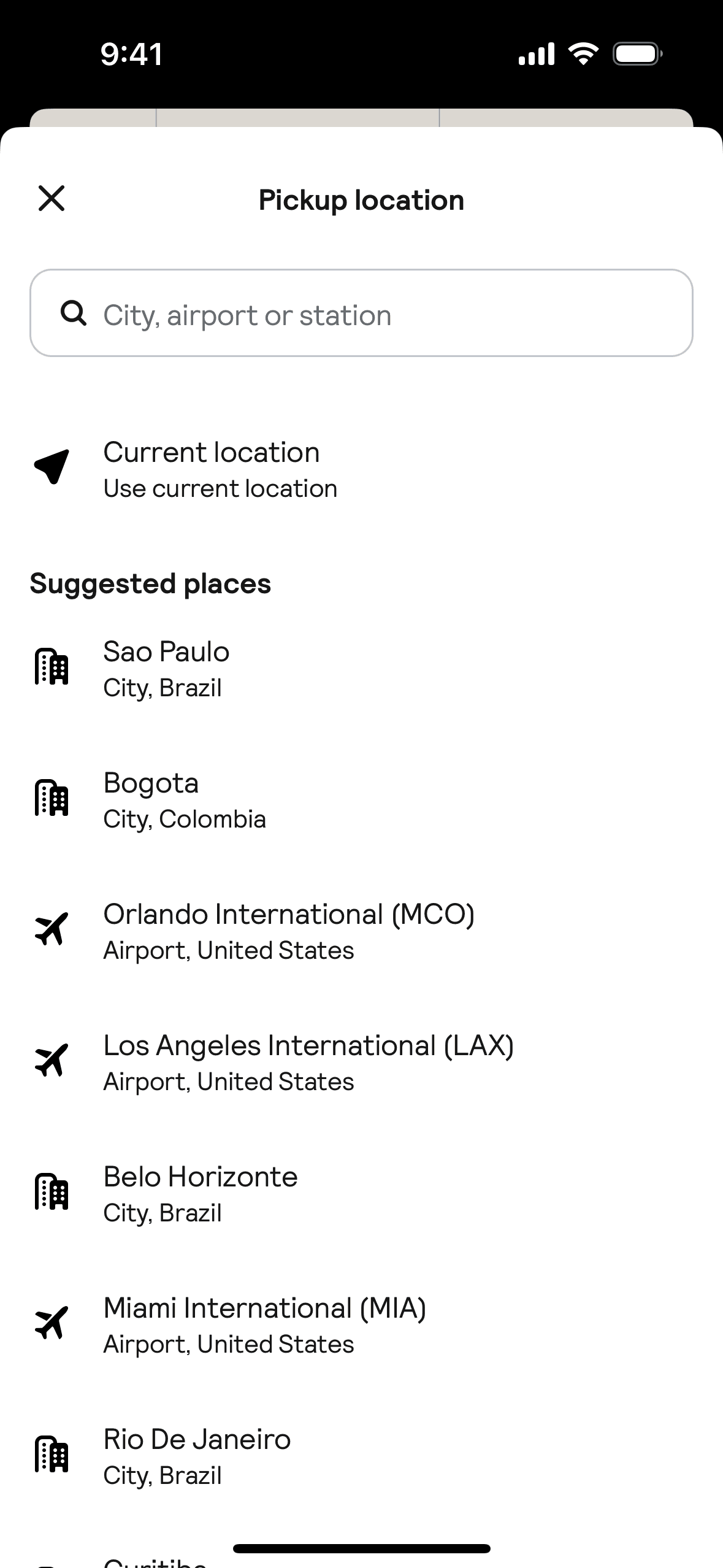
Task: Tap the Rio De Janeiro building icon
Action: click(x=52, y=1455)
